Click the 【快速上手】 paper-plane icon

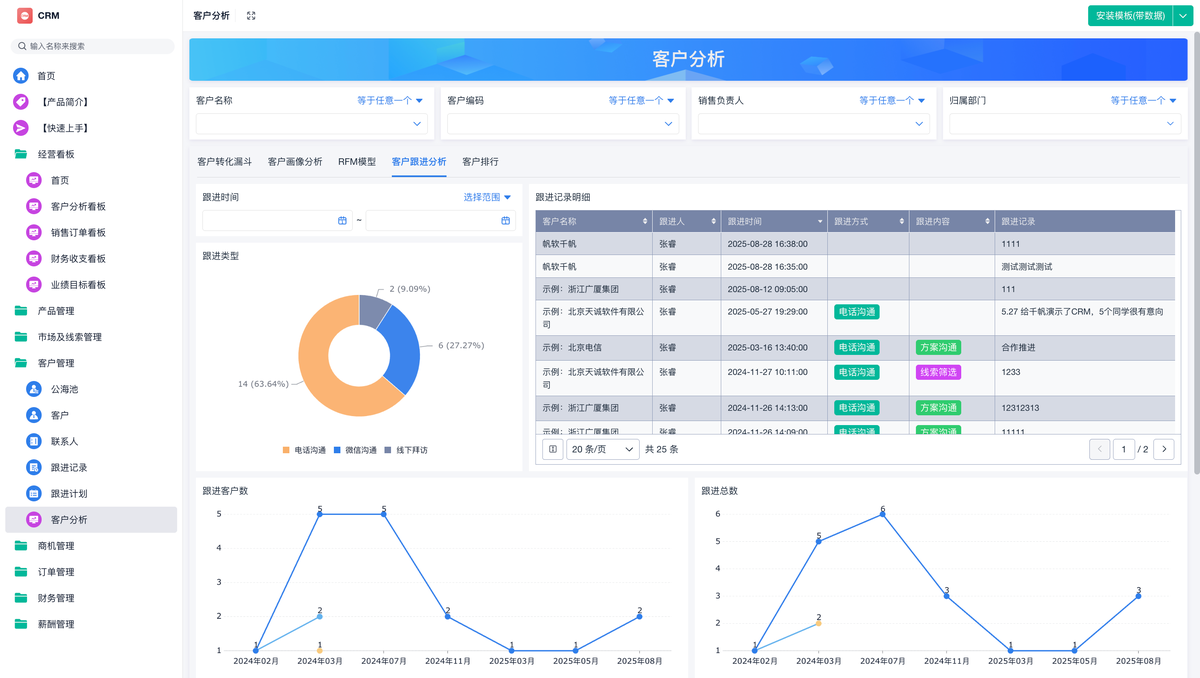pyautogui.click(x=21, y=128)
